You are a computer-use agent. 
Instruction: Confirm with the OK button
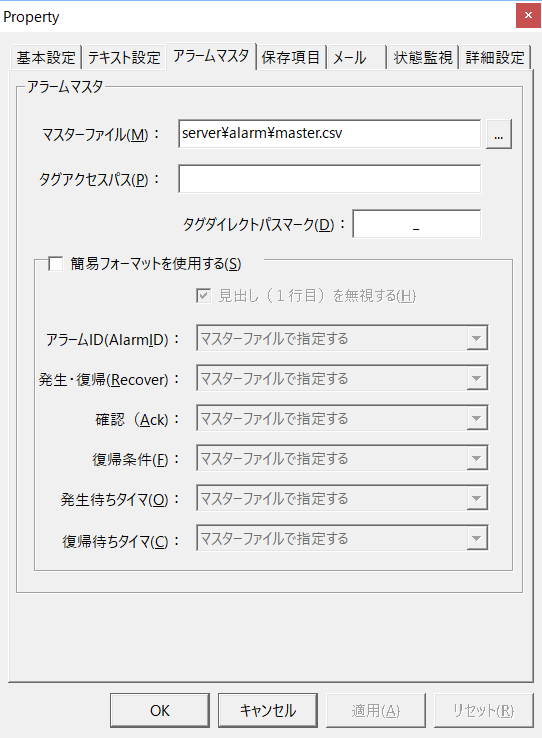[x=160, y=710]
